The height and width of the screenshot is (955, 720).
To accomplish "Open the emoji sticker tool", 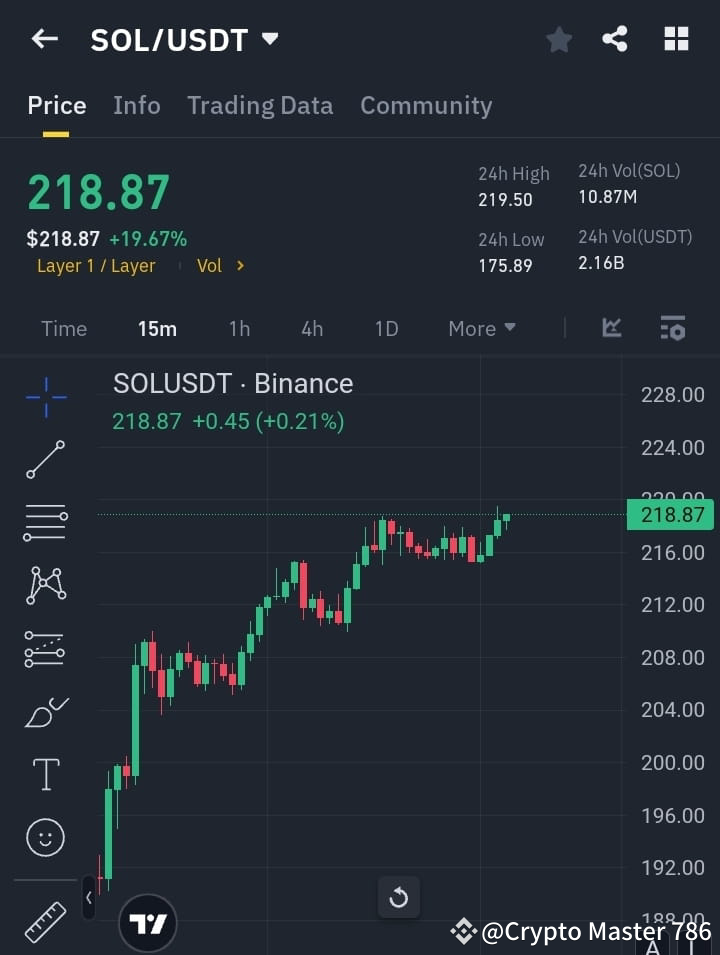I will 45,837.
